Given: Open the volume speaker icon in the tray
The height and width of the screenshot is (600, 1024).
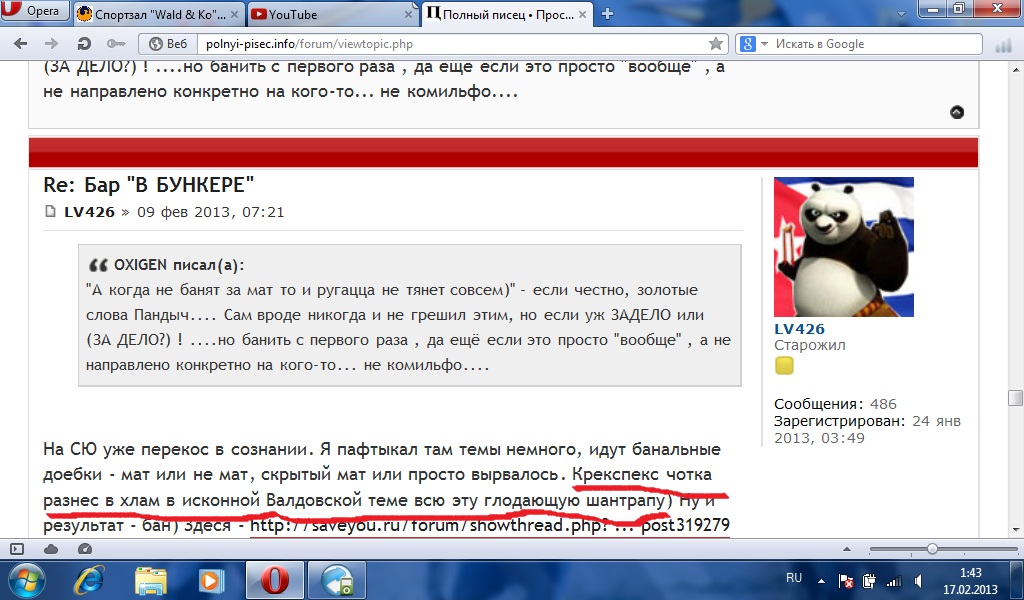Looking at the screenshot, I should (918, 580).
